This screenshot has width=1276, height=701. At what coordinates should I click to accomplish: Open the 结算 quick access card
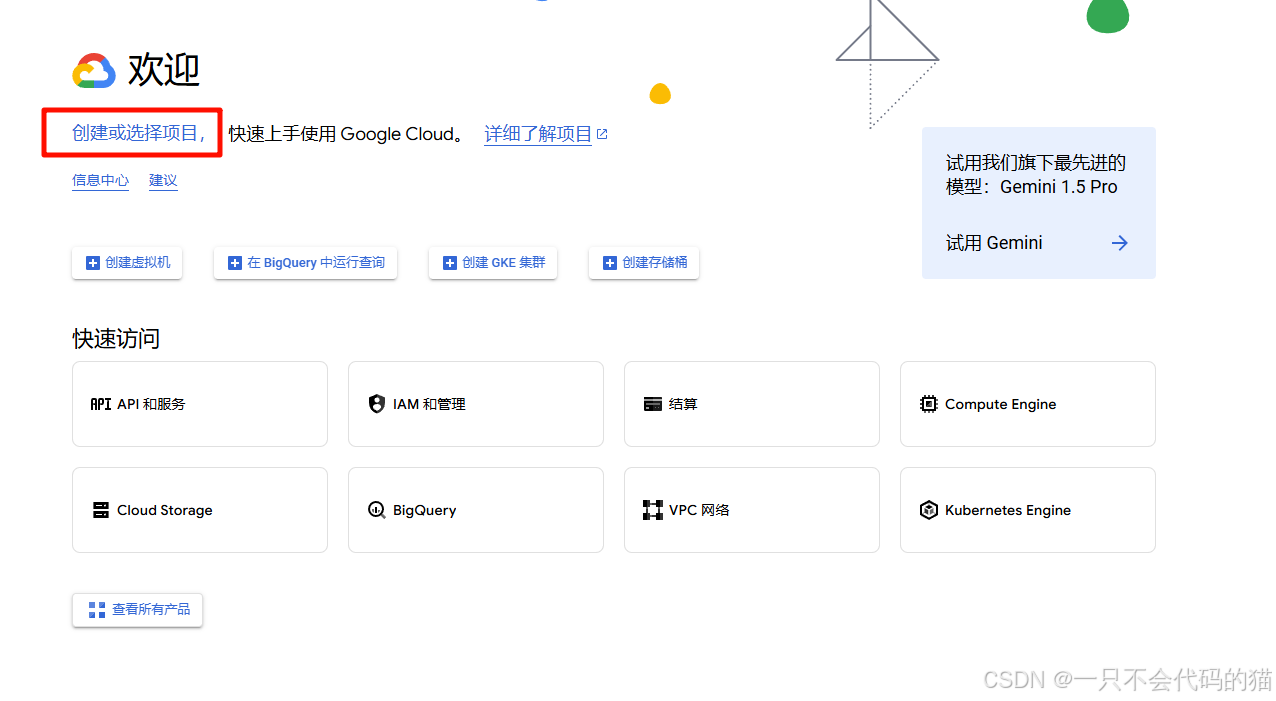click(752, 404)
